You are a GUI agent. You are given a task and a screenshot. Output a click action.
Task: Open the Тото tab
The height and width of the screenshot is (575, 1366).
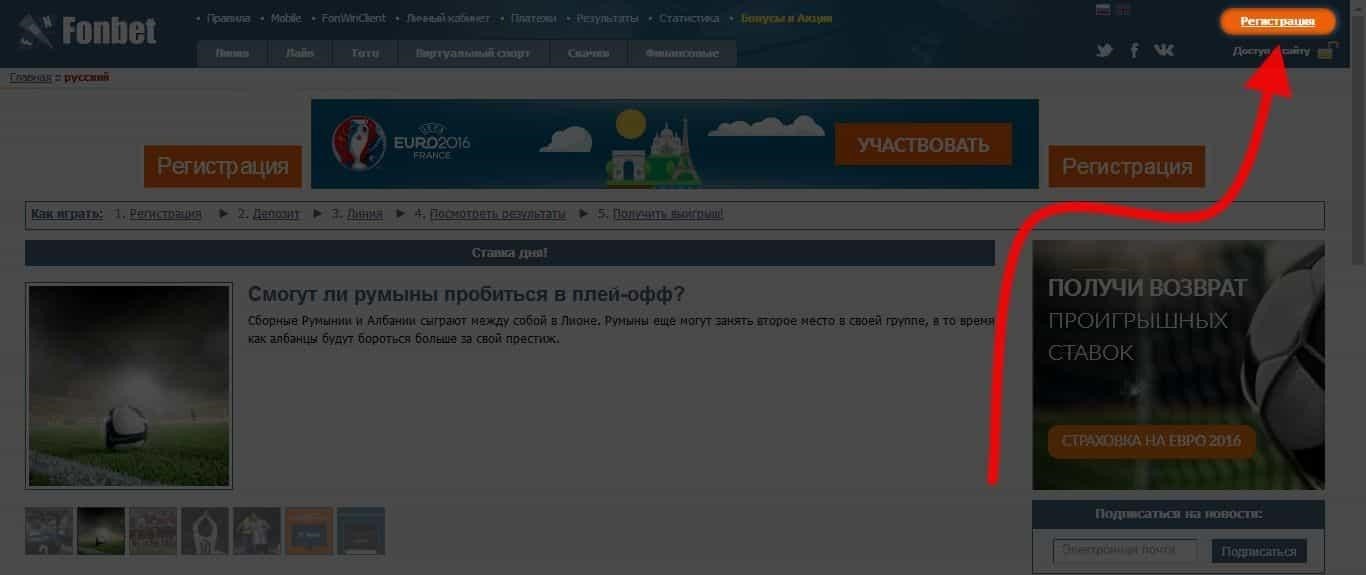point(365,54)
